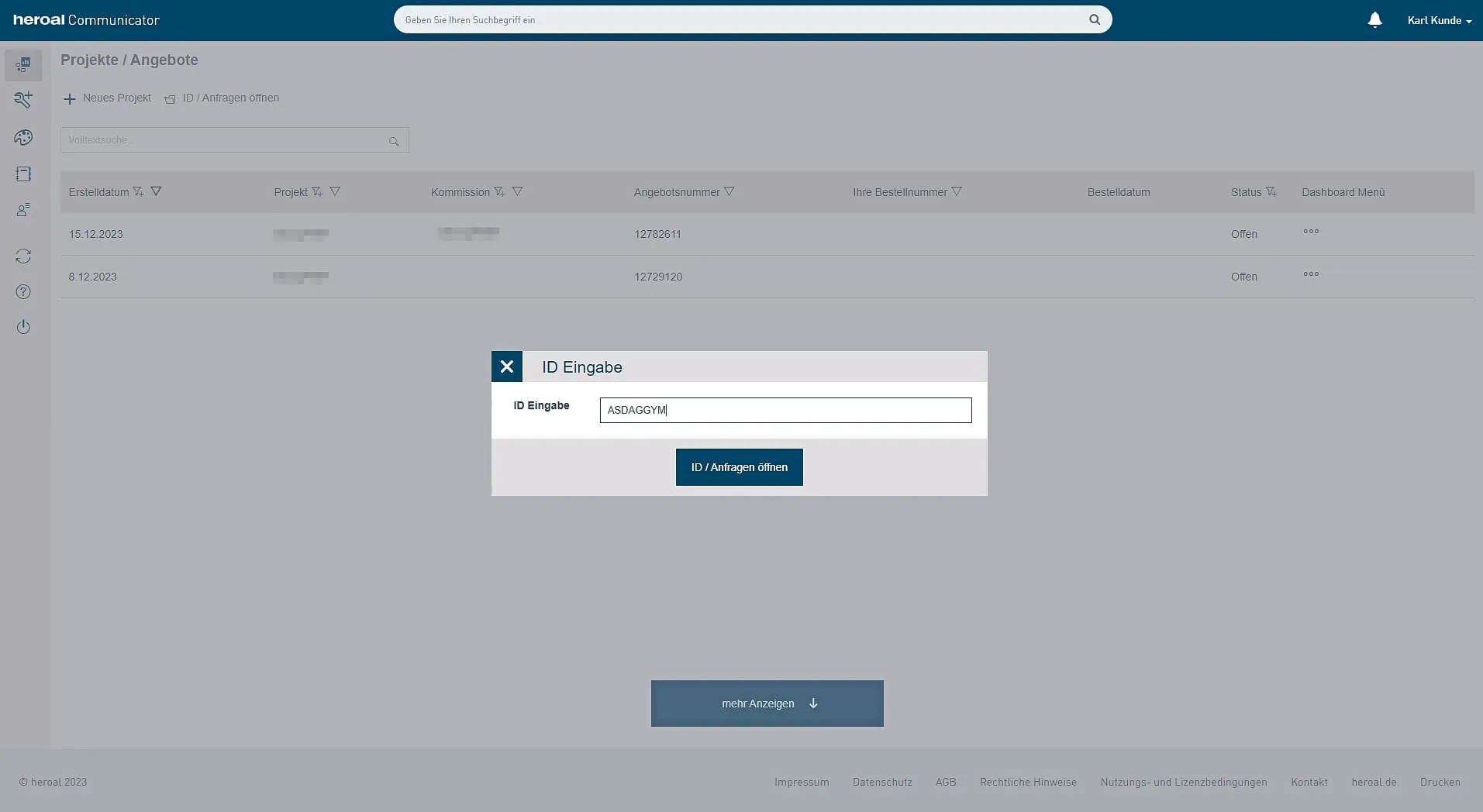
Task: Click the mehr Anzeigen button
Action: (x=767, y=704)
